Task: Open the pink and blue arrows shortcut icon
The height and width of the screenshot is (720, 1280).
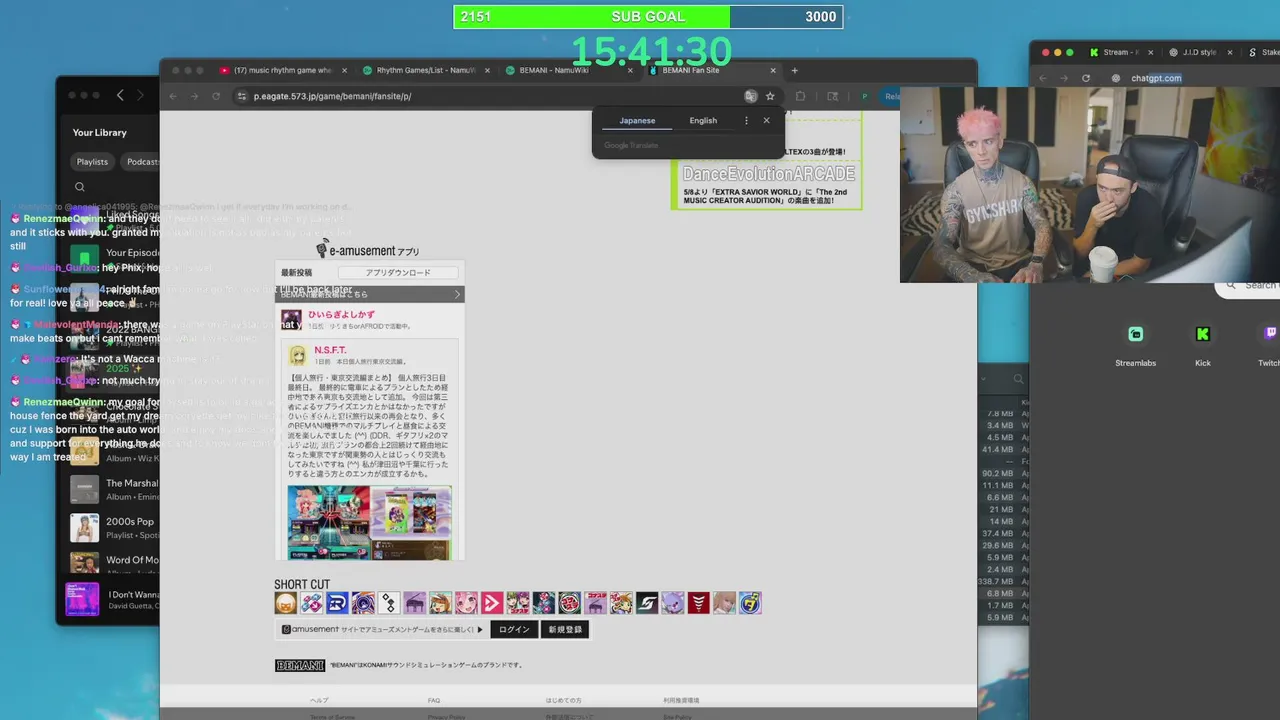Action: pos(312,603)
